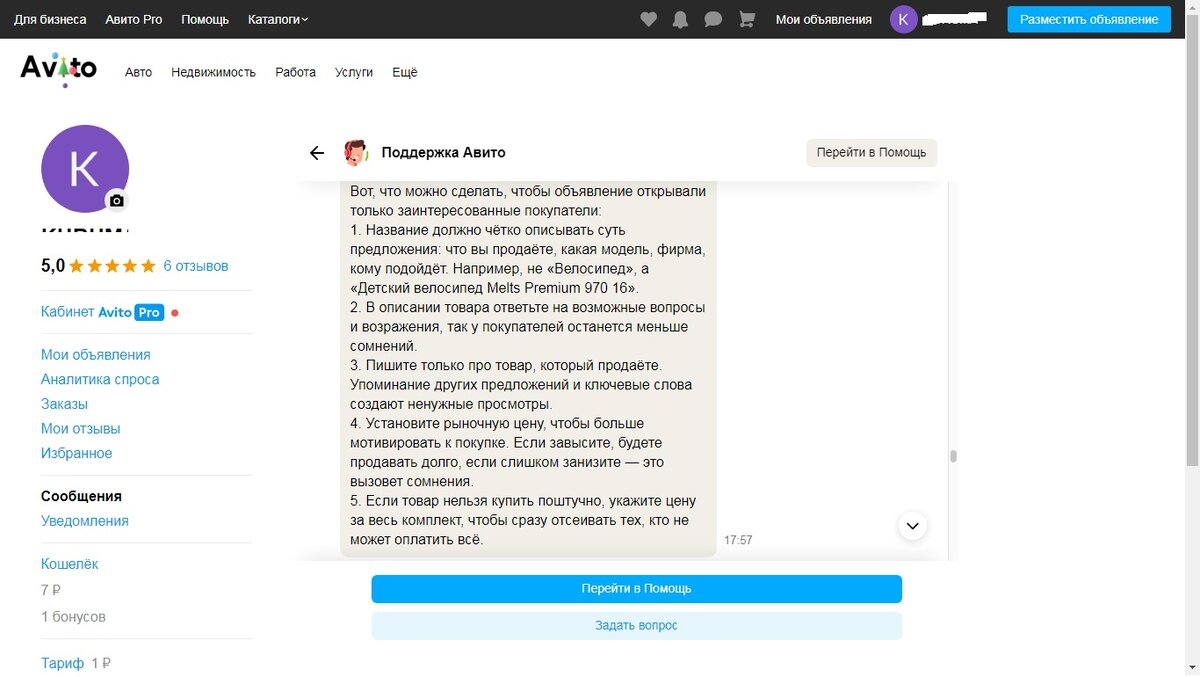The width and height of the screenshot is (1200, 677).
Task: Open messages chat bubble icon
Action: [713, 19]
